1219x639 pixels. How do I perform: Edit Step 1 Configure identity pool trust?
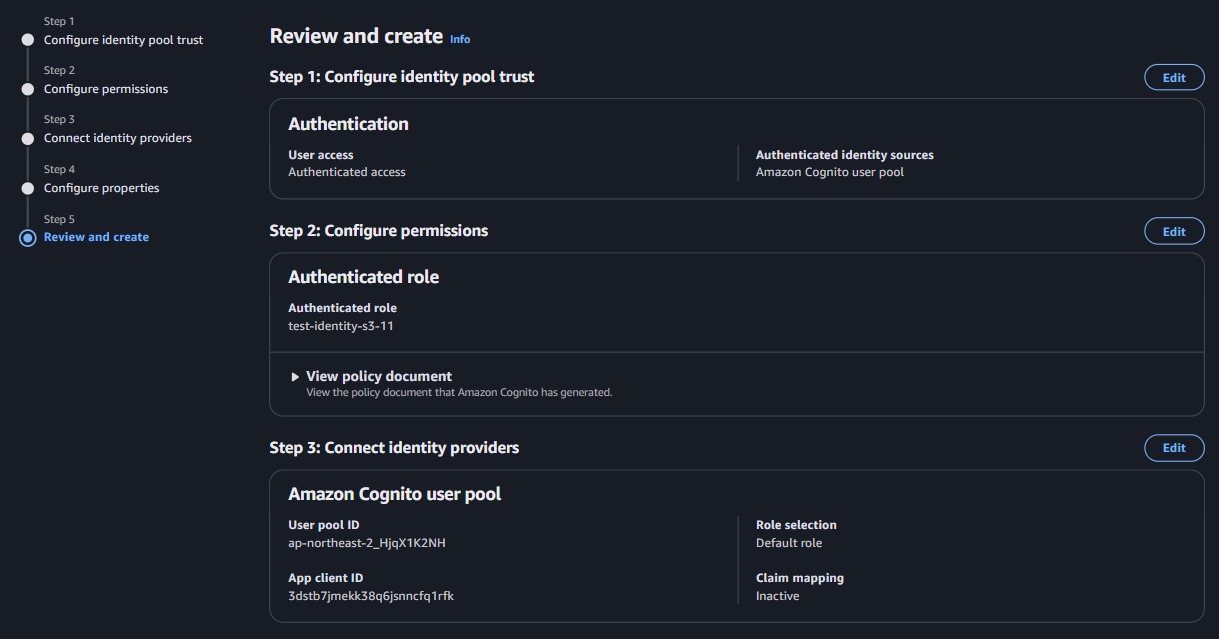tap(1174, 77)
